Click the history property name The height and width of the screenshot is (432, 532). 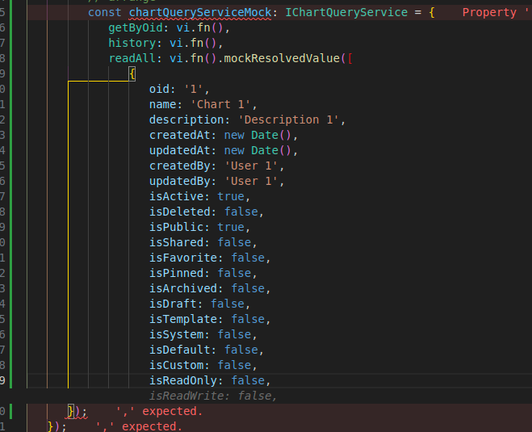click(132, 43)
